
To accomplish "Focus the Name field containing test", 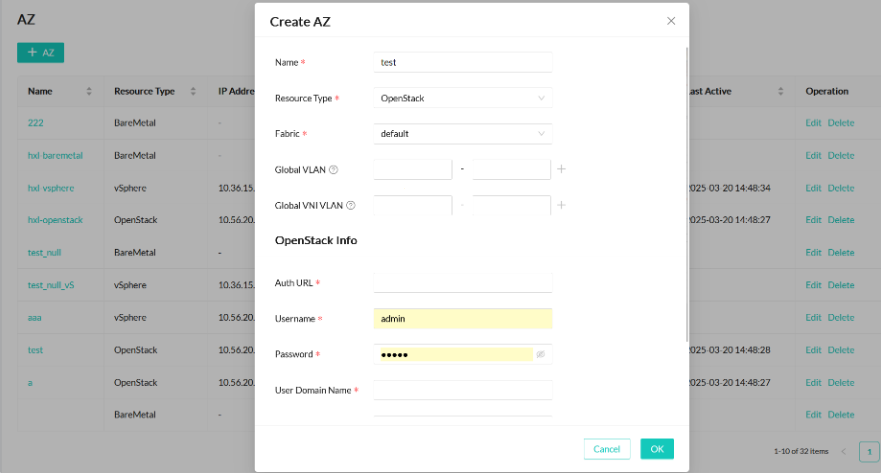I will click(462, 62).
